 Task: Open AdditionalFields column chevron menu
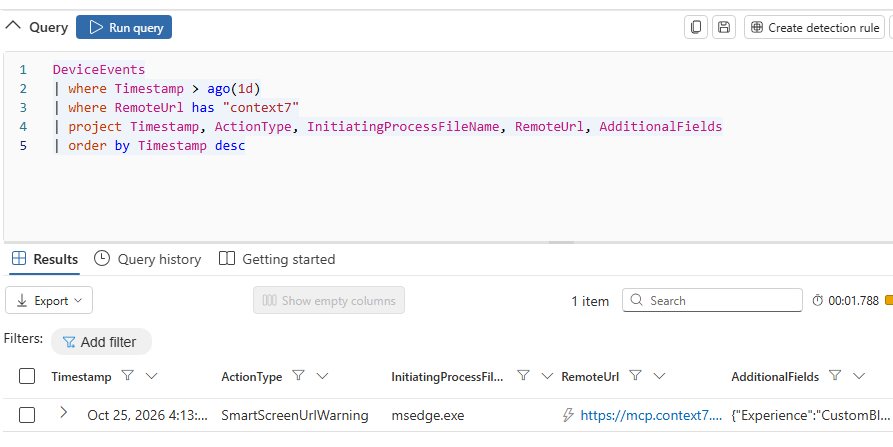point(859,376)
